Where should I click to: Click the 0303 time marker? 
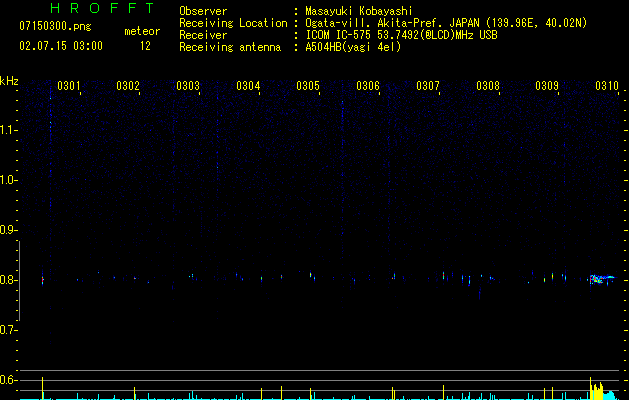click(188, 86)
